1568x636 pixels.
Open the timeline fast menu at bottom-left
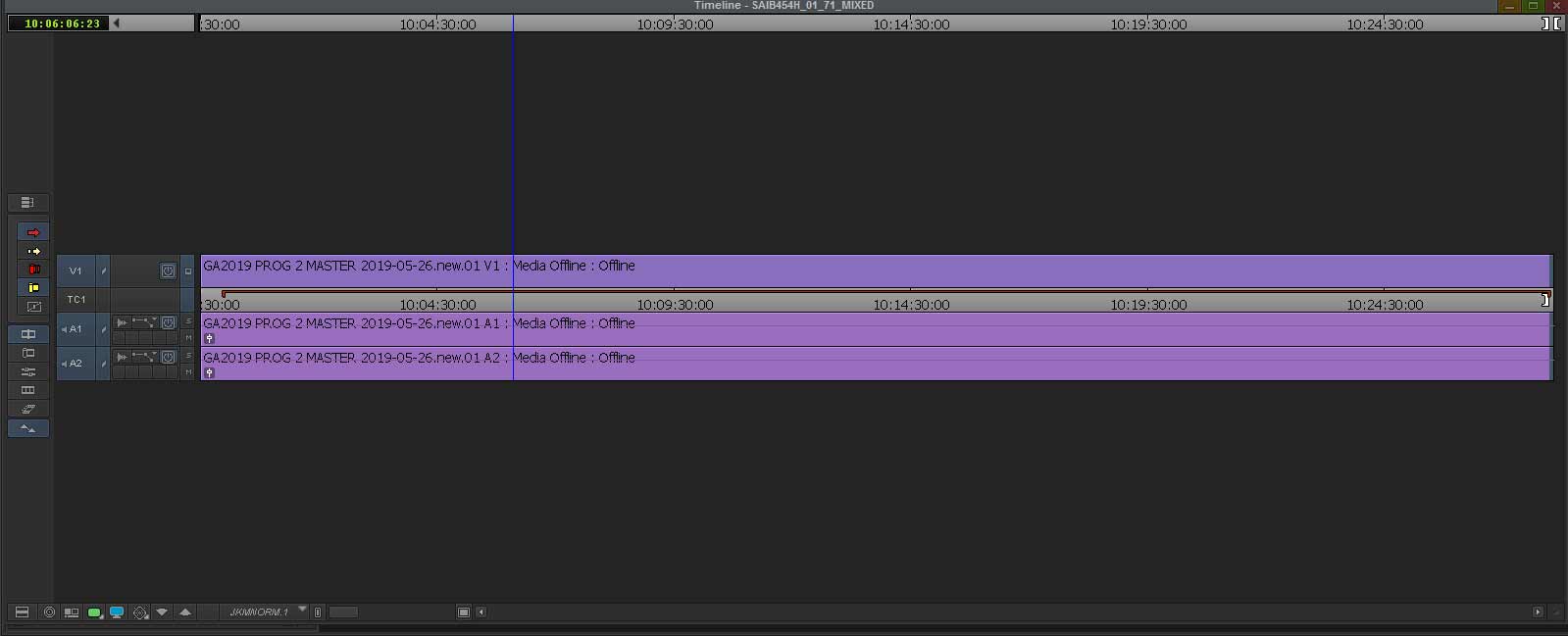tap(22, 612)
